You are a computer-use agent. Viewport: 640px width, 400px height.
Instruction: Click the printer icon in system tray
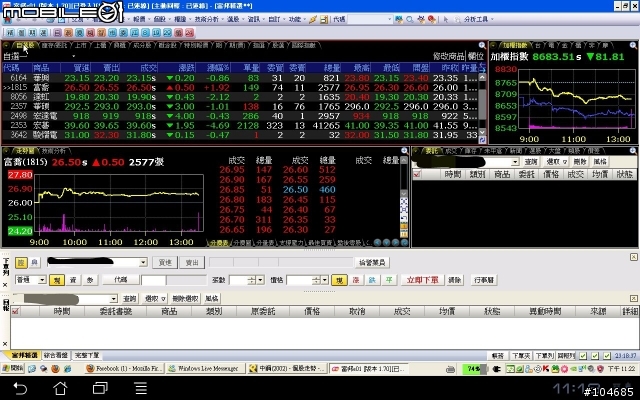pos(450,369)
